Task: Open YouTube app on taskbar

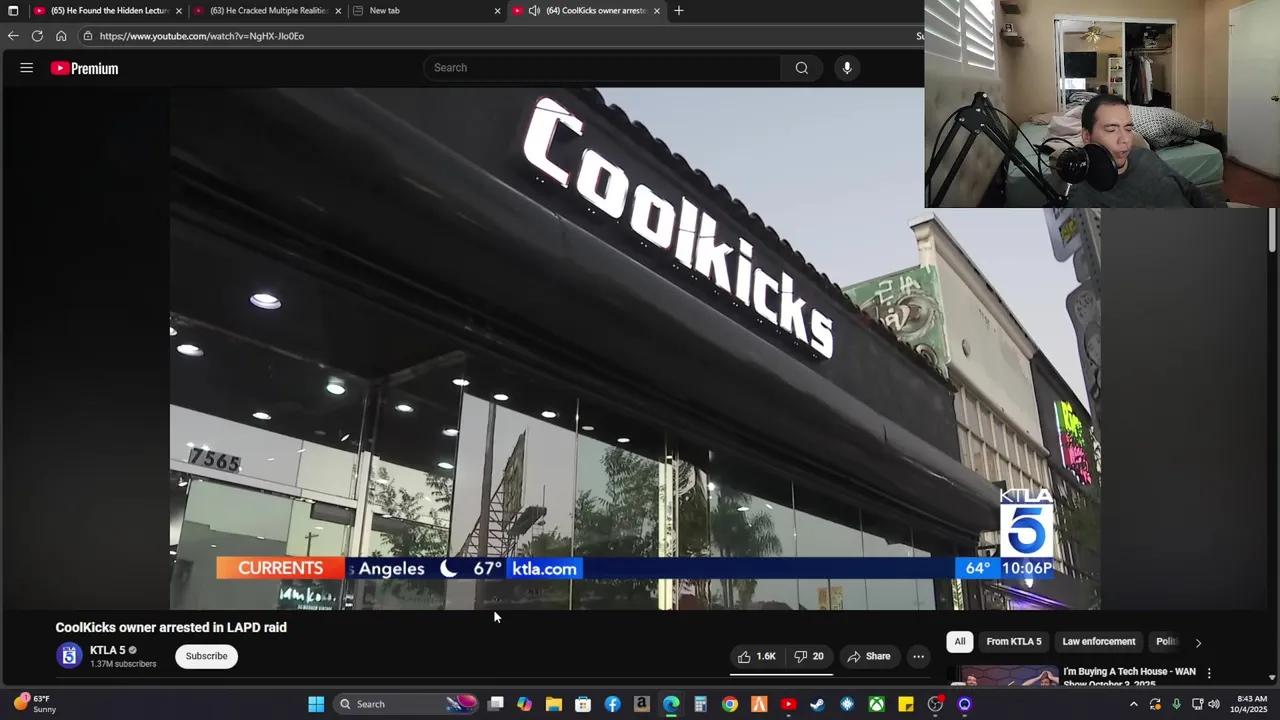Action: pyautogui.click(x=788, y=704)
